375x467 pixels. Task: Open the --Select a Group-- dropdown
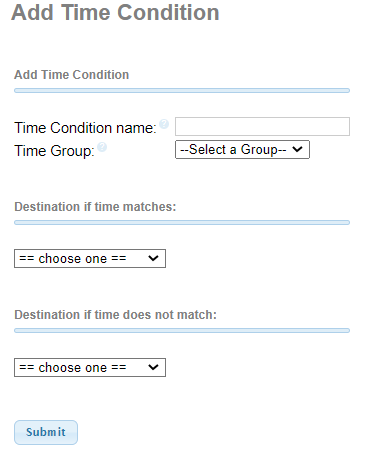pyautogui.click(x=242, y=150)
